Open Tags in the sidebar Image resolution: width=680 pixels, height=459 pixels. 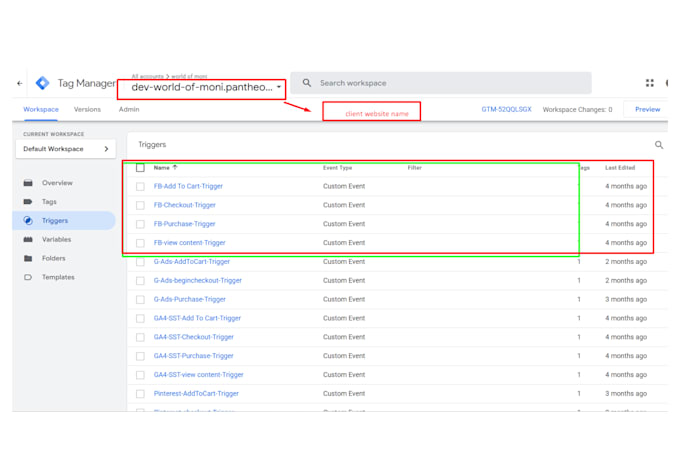[49, 202]
